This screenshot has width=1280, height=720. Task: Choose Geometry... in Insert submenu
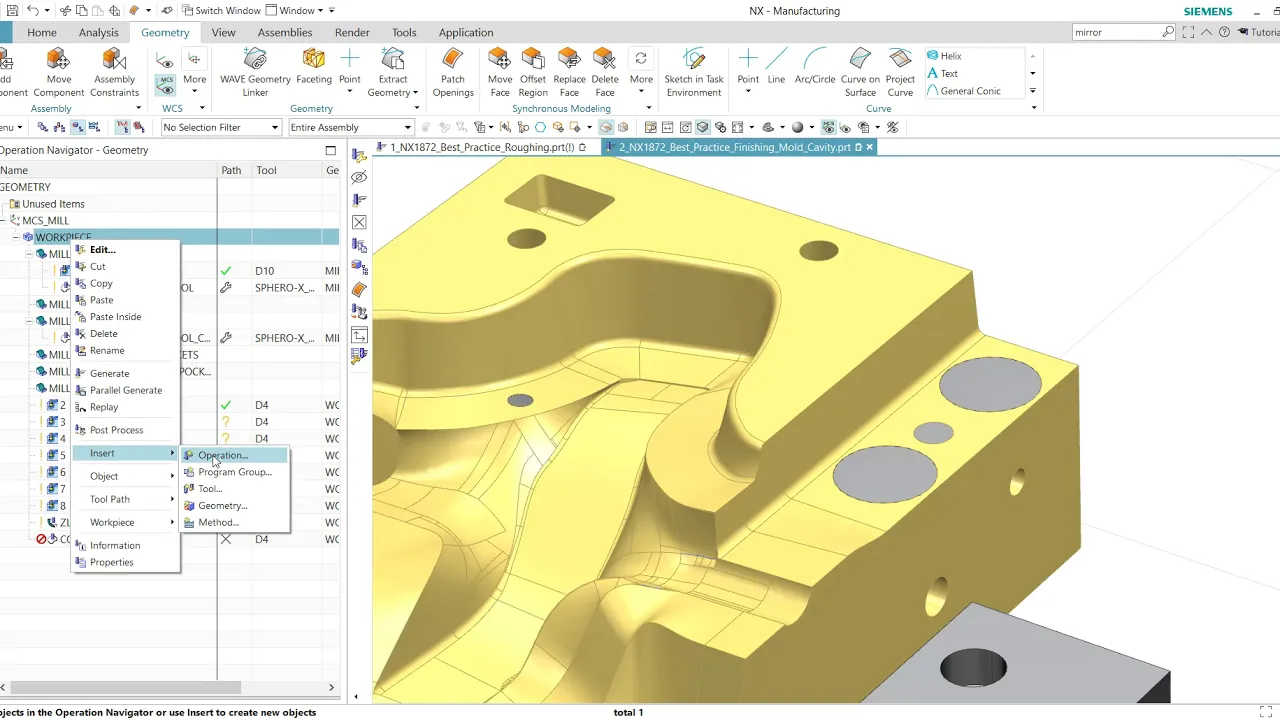(x=234, y=506)
